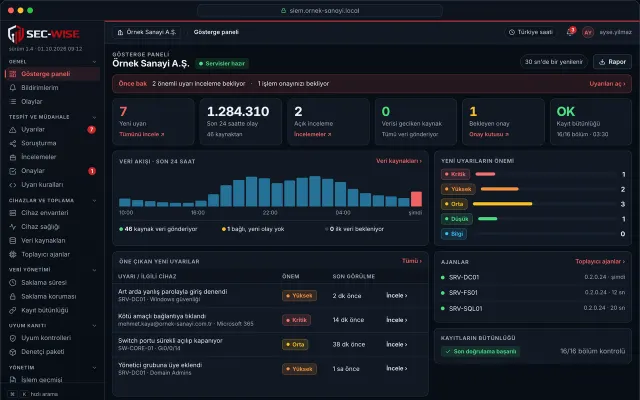Viewport: 640px width, 400px height.
Task: Click the Bildirimler bell icon in sidebar
Action: tap(13, 88)
